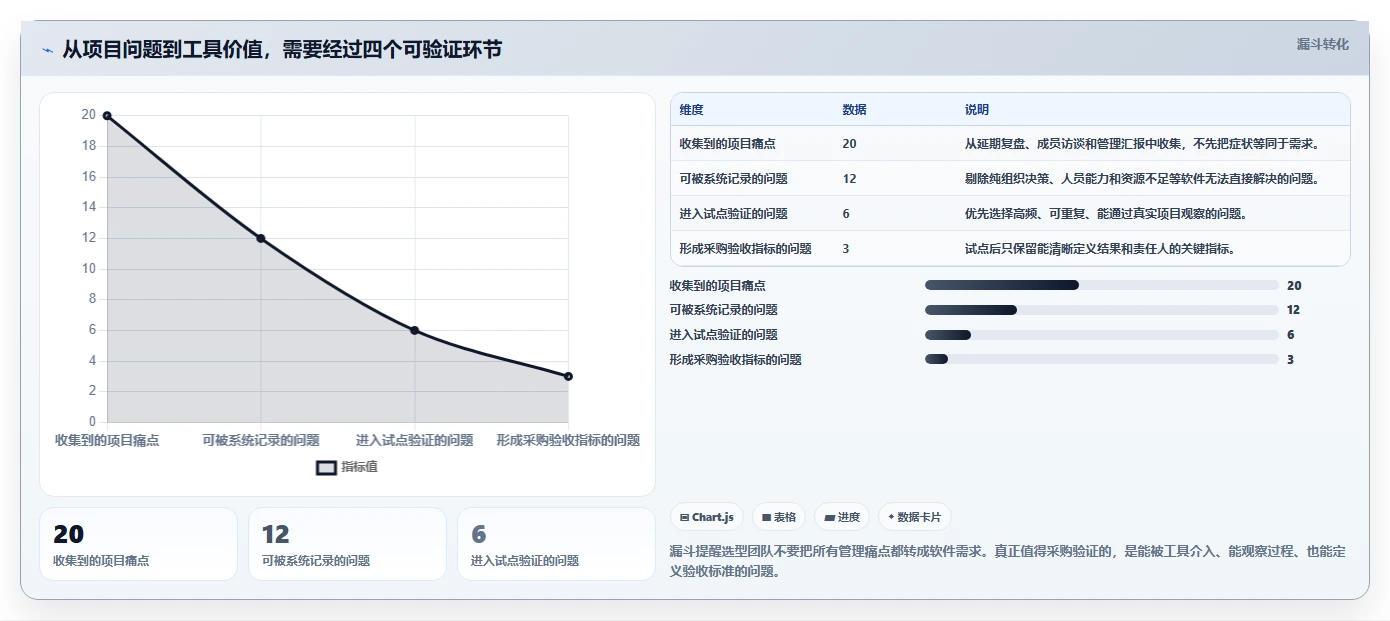Viewport: 1390px width, 621px height.
Task: Click the 漏斗转化 label in header
Action: pyautogui.click(x=1323, y=44)
